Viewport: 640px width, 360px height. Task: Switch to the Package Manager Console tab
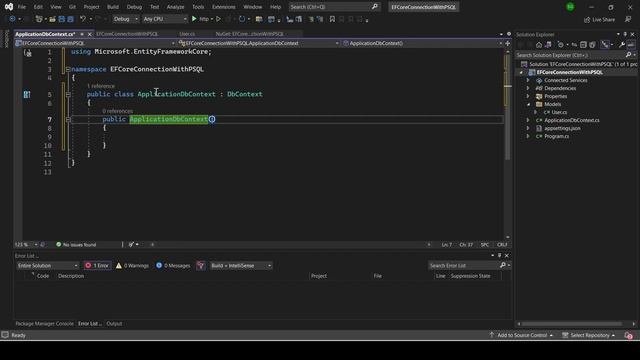click(44, 324)
